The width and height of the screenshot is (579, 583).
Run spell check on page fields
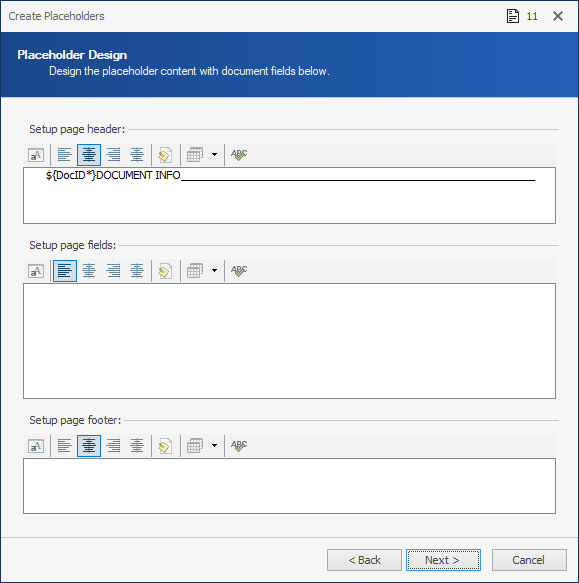click(239, 271)
